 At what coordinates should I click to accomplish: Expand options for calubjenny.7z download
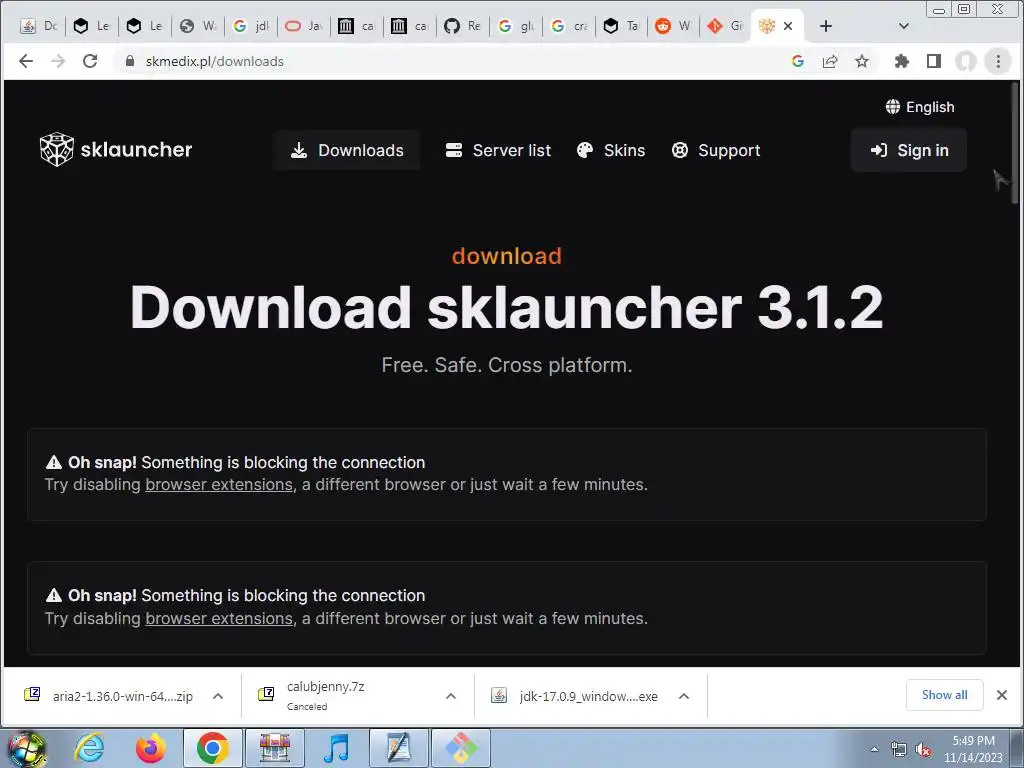click(451, 696)
